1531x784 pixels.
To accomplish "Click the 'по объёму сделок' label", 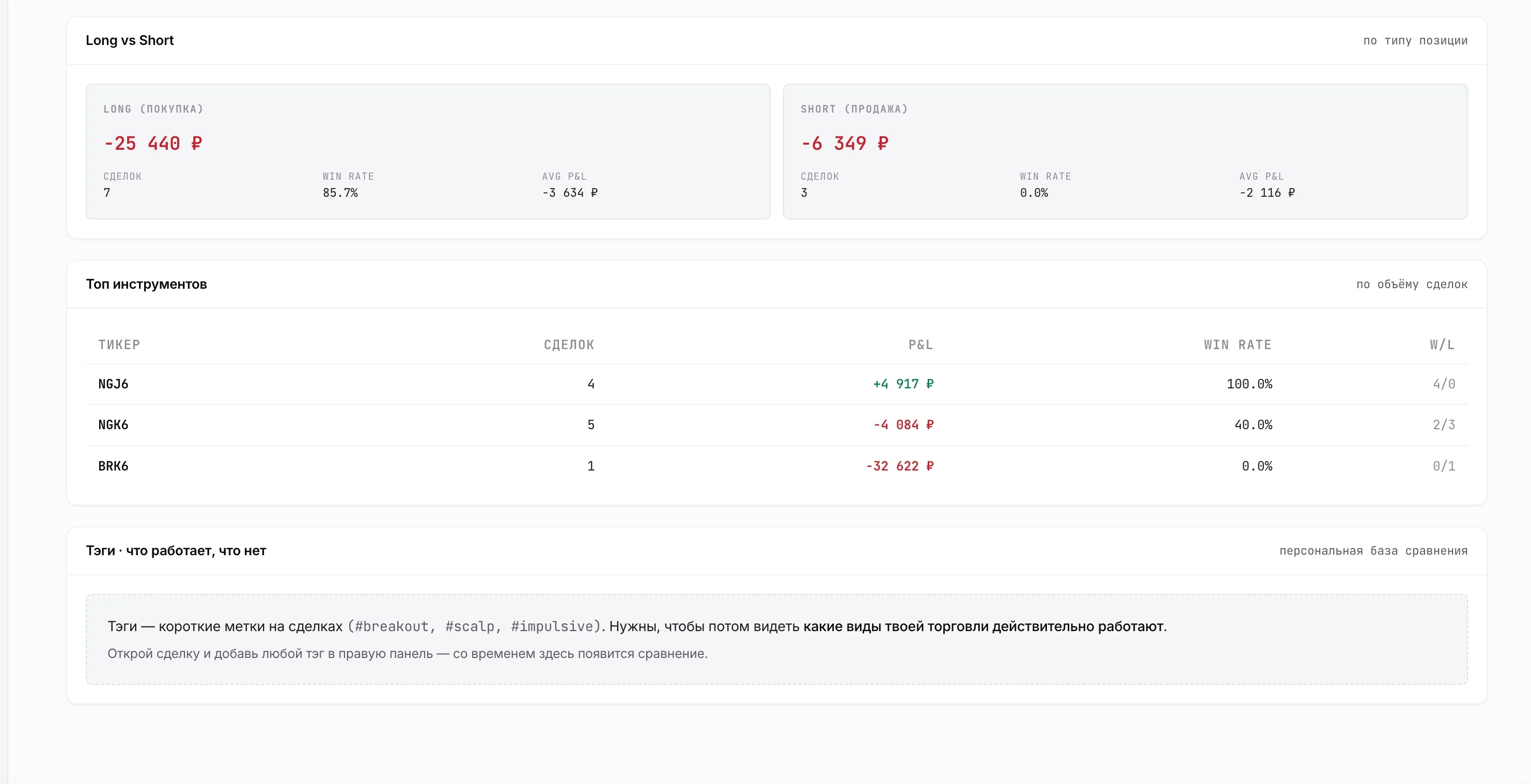I will [x=1412, y=284].
